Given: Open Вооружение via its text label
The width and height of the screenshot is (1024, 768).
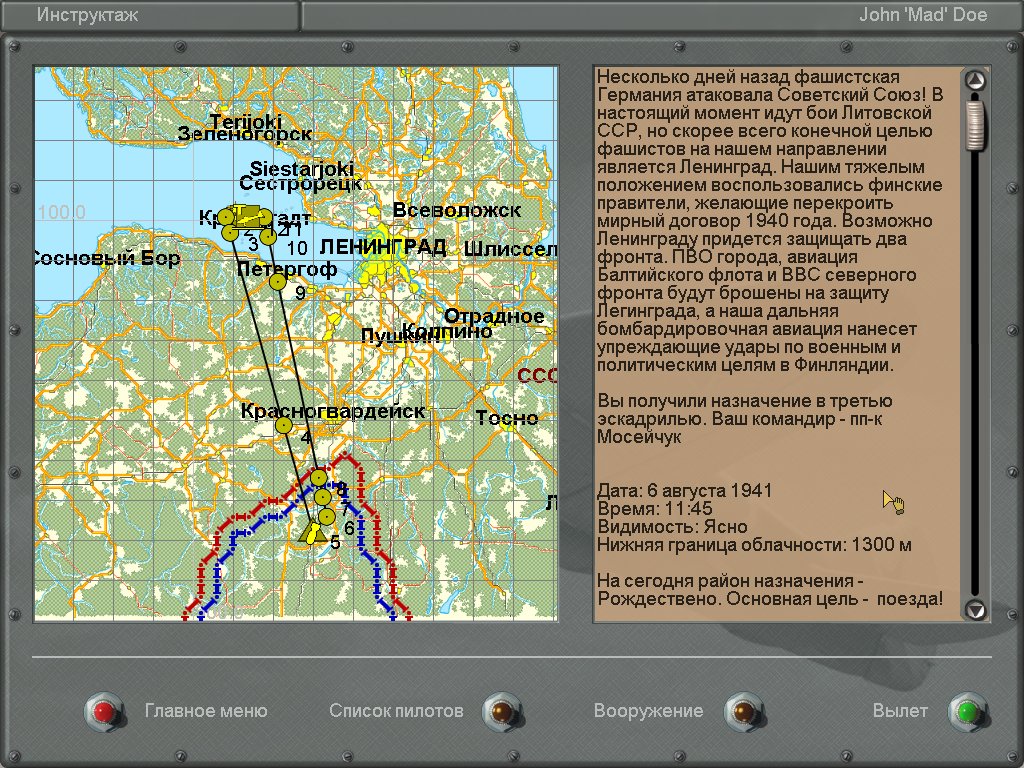Looking at the screenshot, I should [x=648, y=711].
